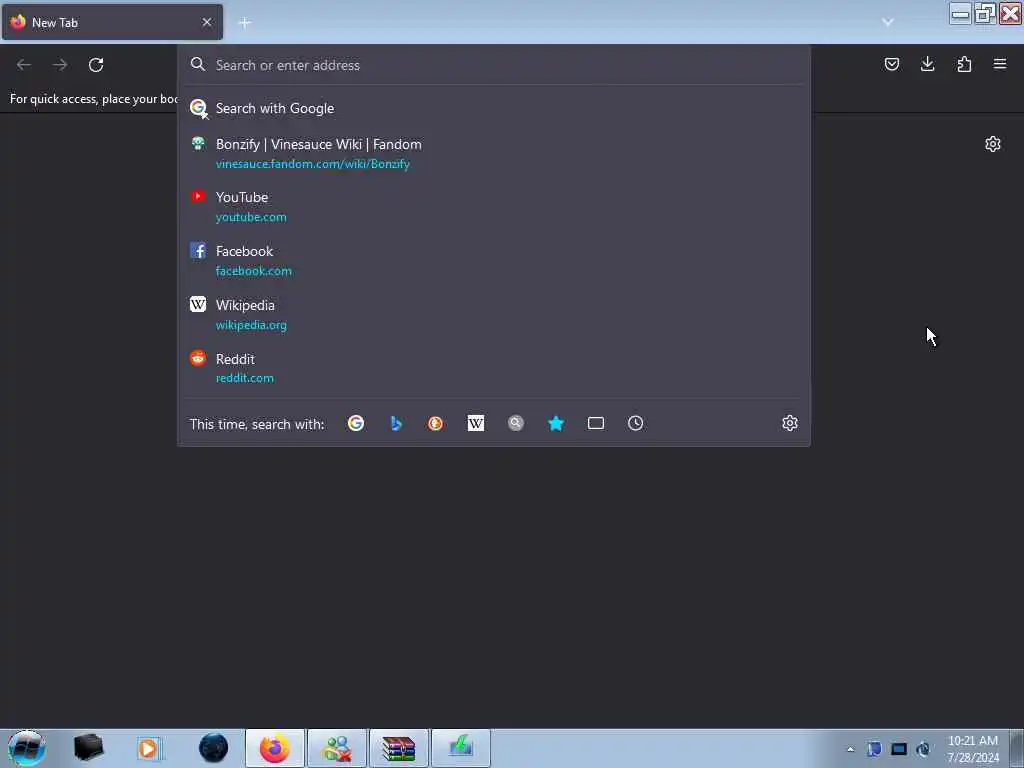This screenshot has height=768, width=1024.
Task: Click the vinesauce.fandom.com/wiki/Bonzify URL
Action: (313, 164)
